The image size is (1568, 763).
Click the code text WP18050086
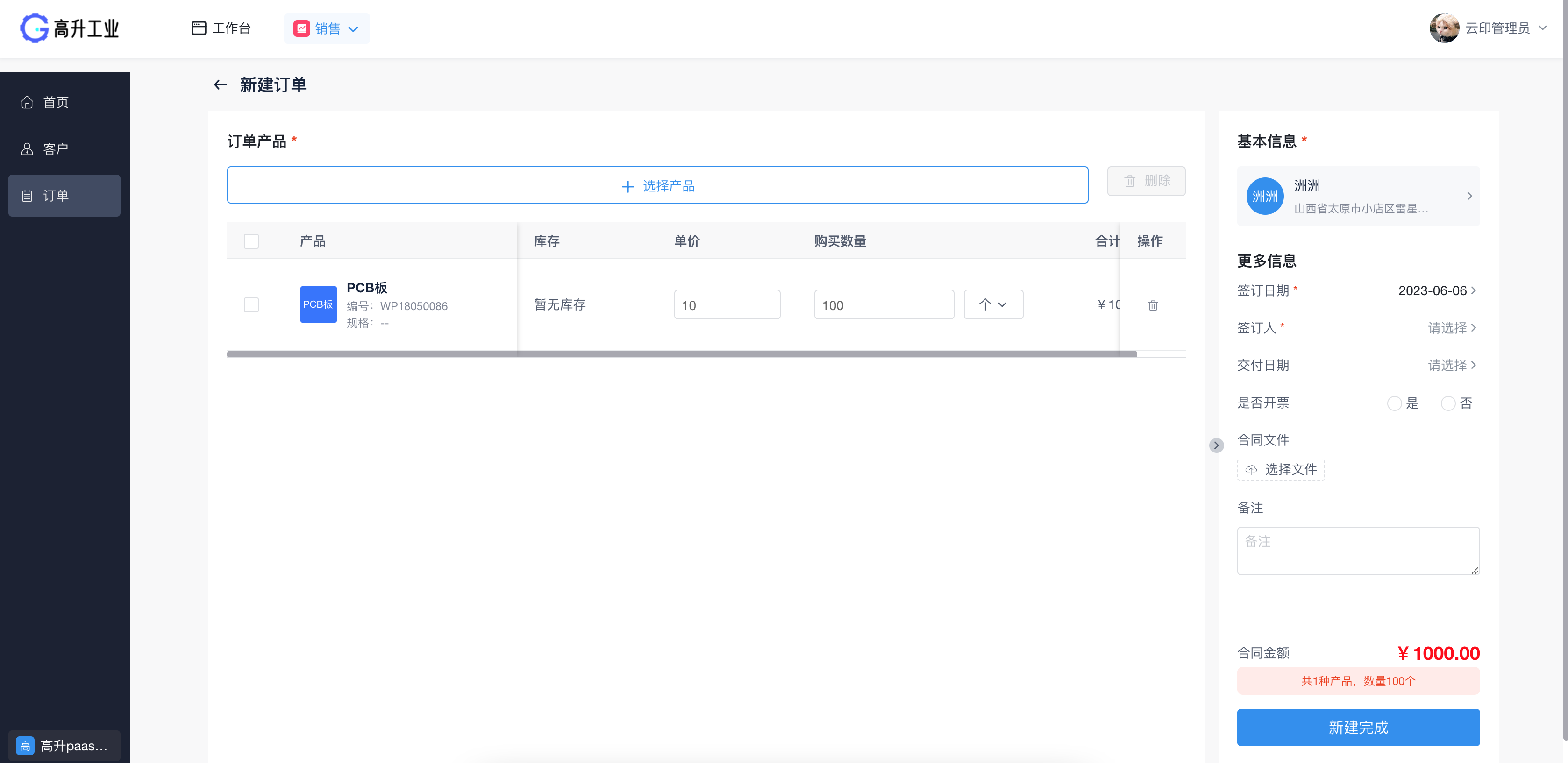point(414,306)
